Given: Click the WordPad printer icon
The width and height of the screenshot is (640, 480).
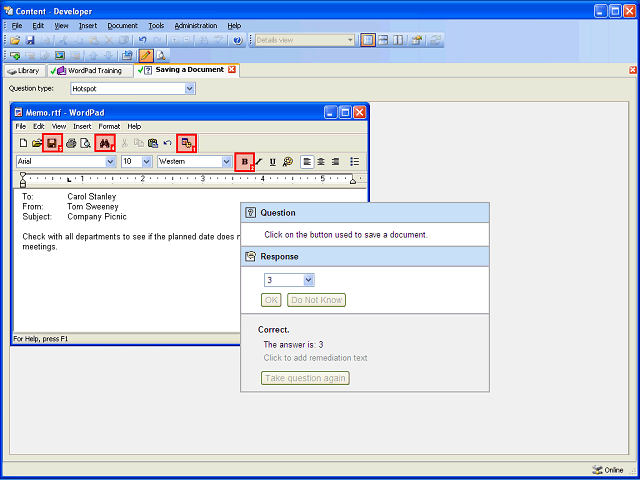Looking at the screenshot, I should coord(71,143).
